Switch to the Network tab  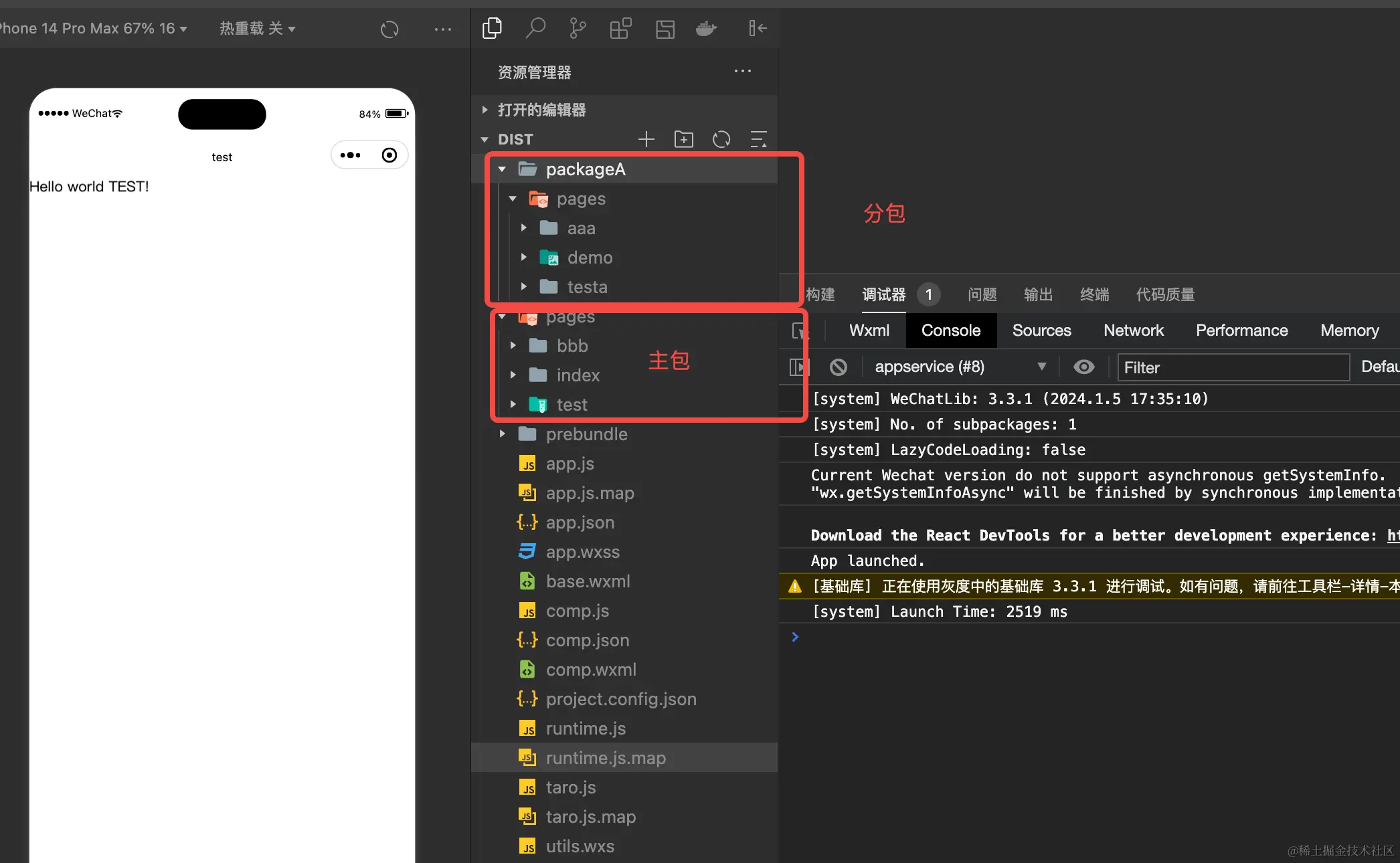point(1133,330)
